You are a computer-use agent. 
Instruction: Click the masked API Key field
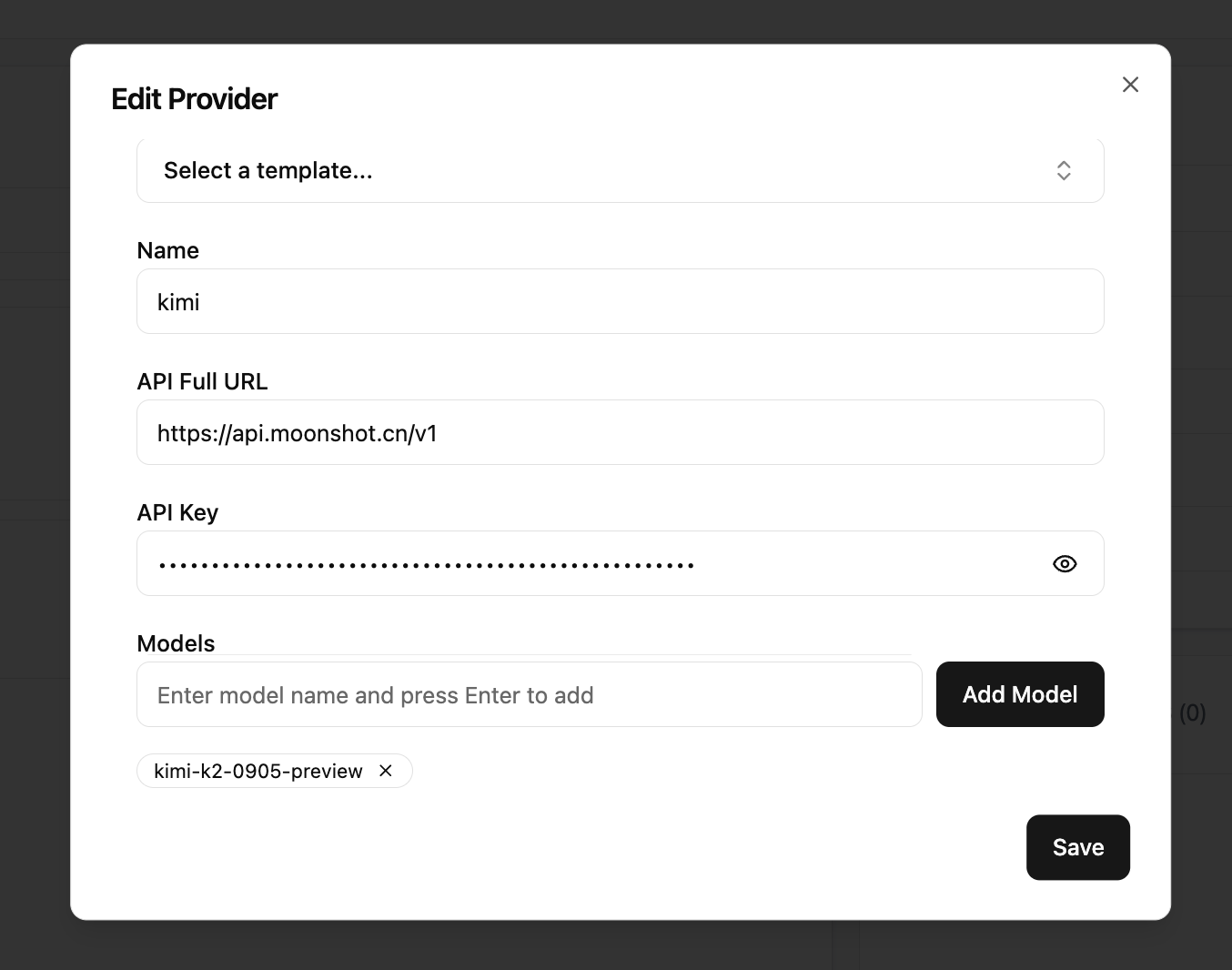582,564
